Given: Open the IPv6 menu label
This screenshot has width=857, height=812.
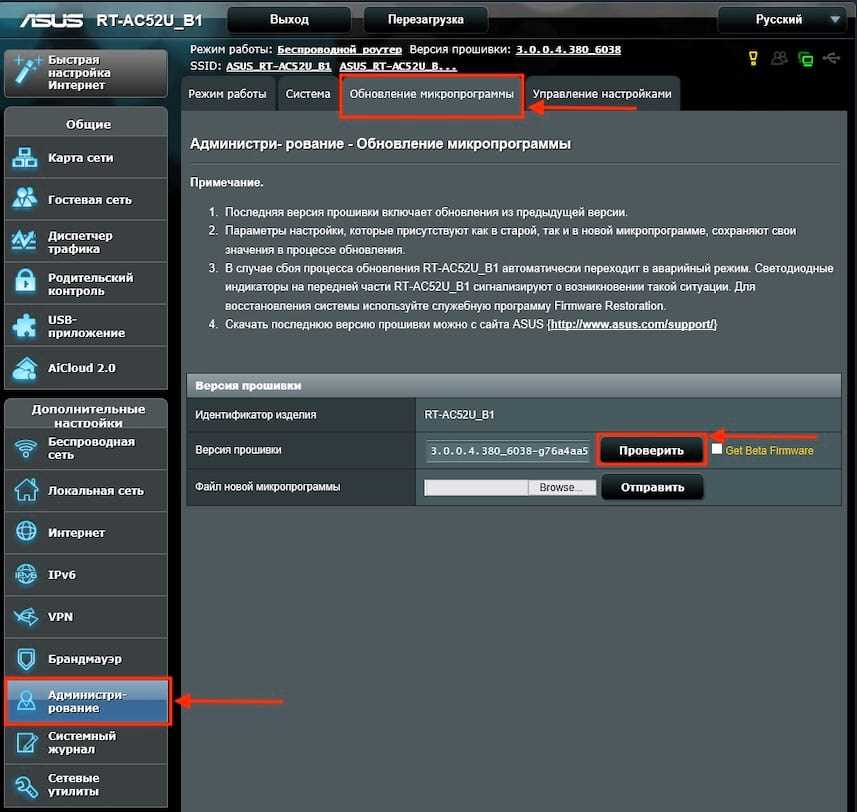Looking at the screenshot, I should click(x=62, y=575).
